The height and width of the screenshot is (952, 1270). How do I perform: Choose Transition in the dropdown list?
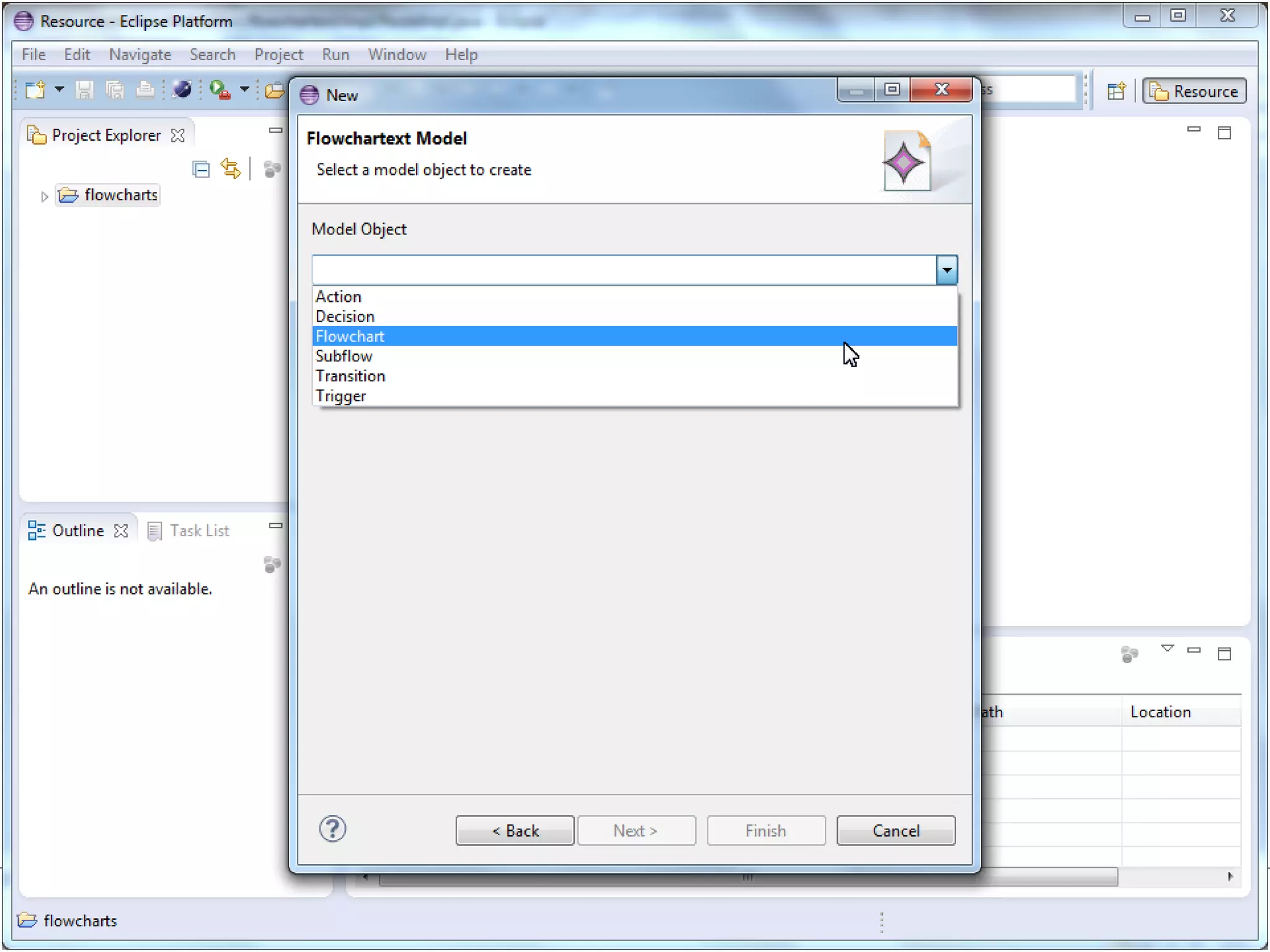350,376
